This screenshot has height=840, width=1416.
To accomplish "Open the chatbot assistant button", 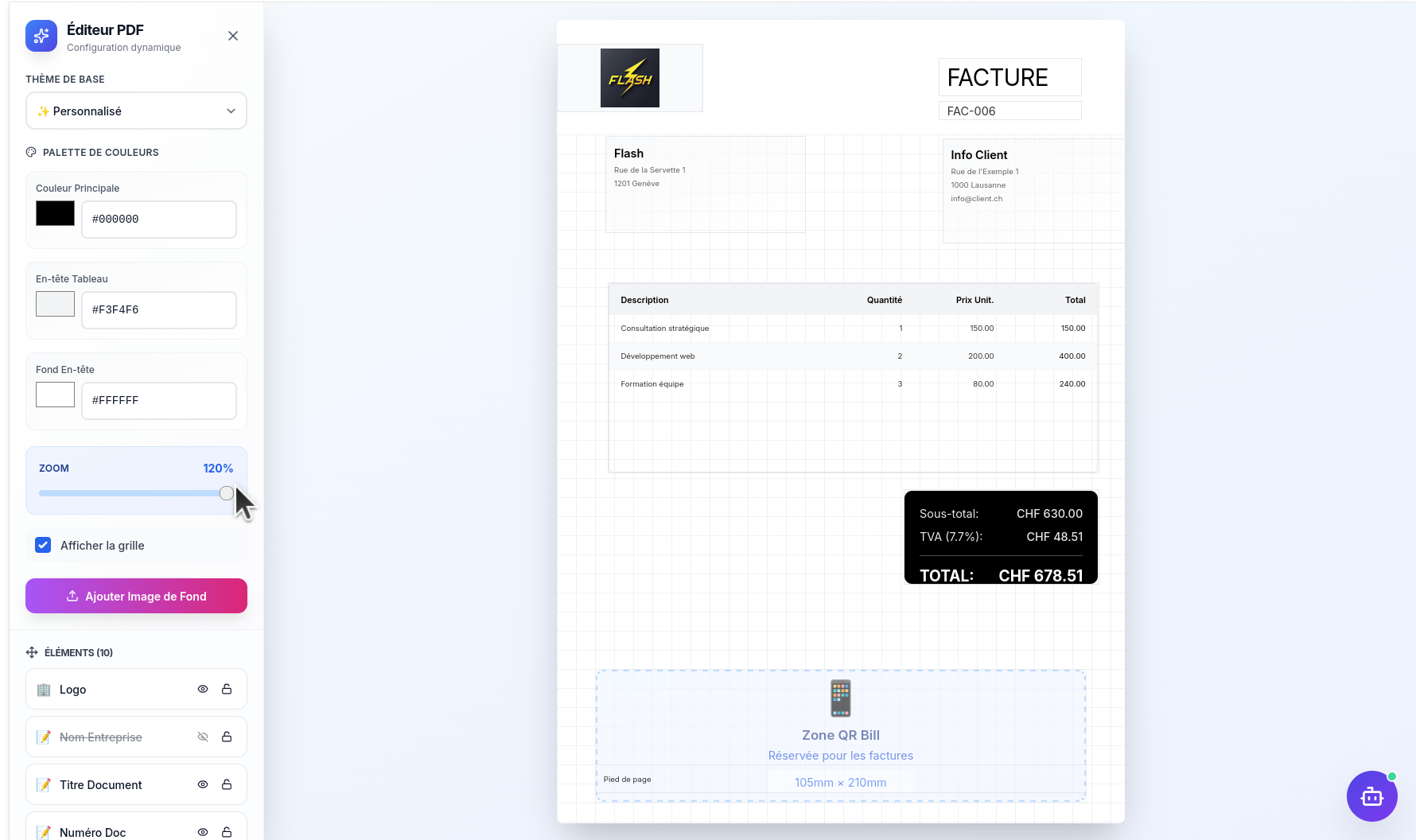I will point(1371,795).
